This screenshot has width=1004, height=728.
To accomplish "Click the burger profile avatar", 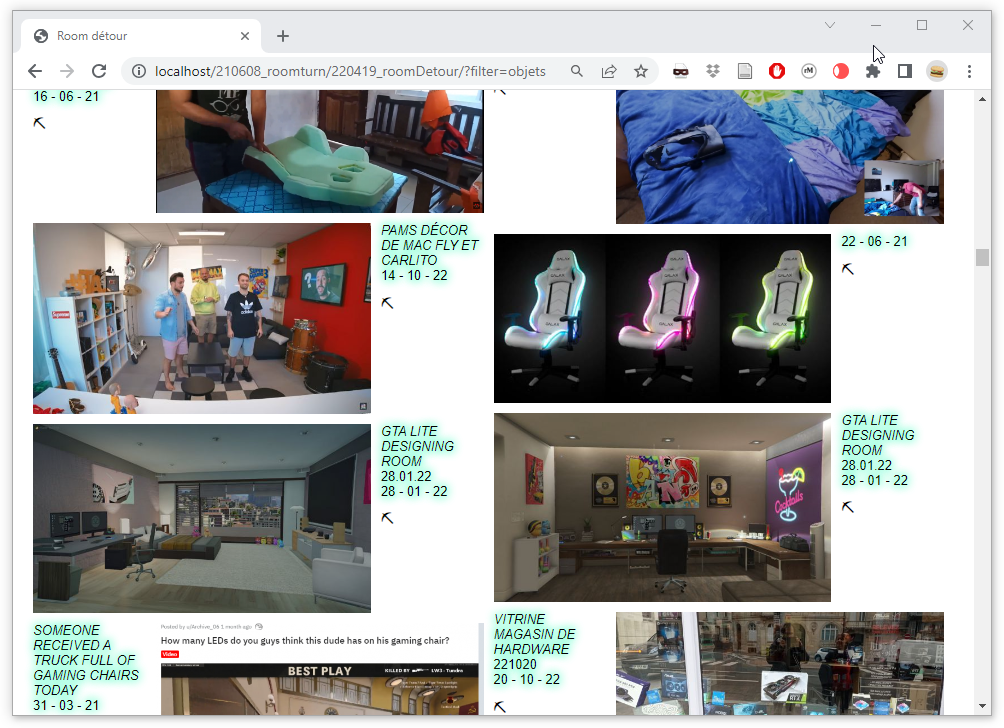I will (937, 71).
